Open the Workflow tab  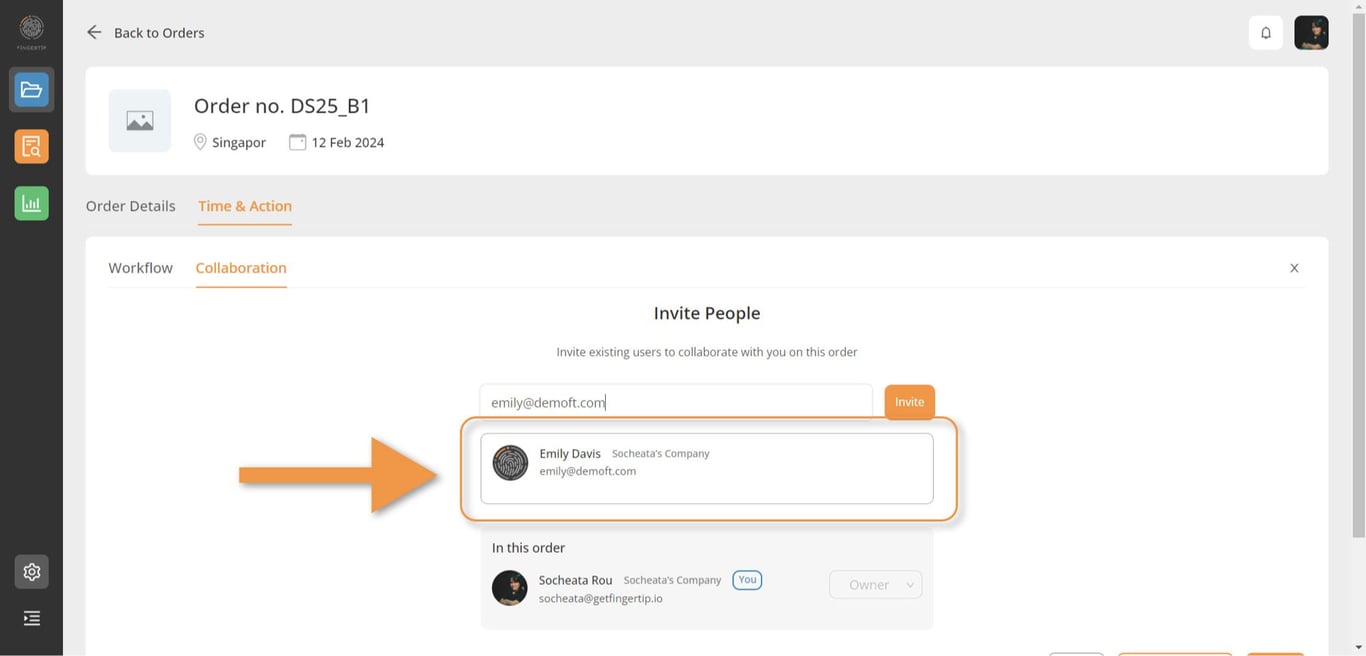point(140,267)
